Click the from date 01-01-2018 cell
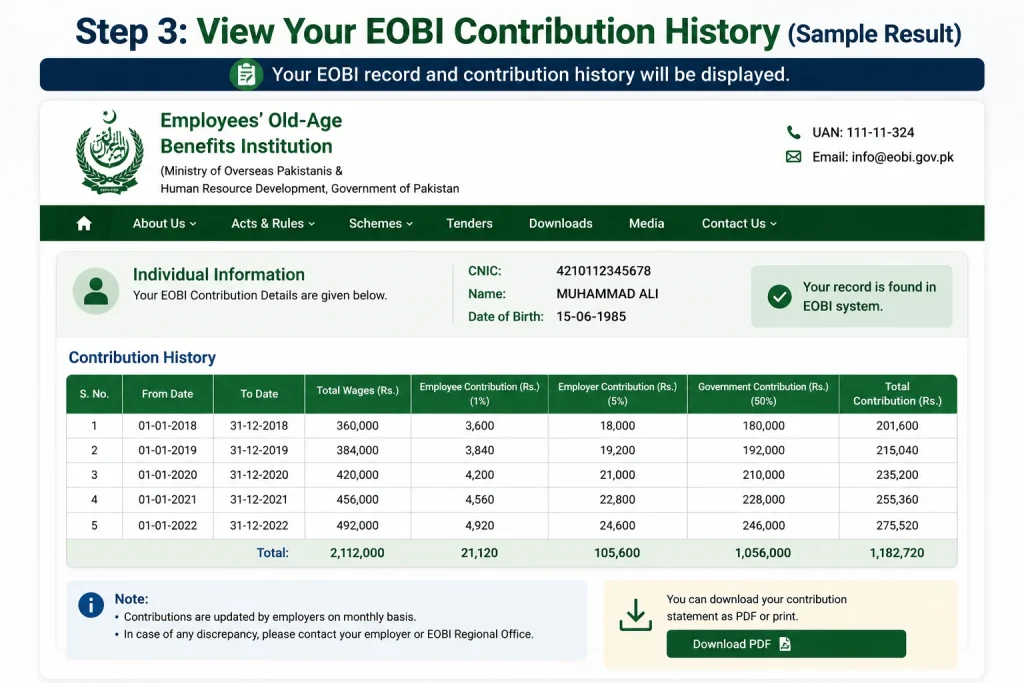The height and width of the screenshot is (683, 1024). [x=167, y=426]
